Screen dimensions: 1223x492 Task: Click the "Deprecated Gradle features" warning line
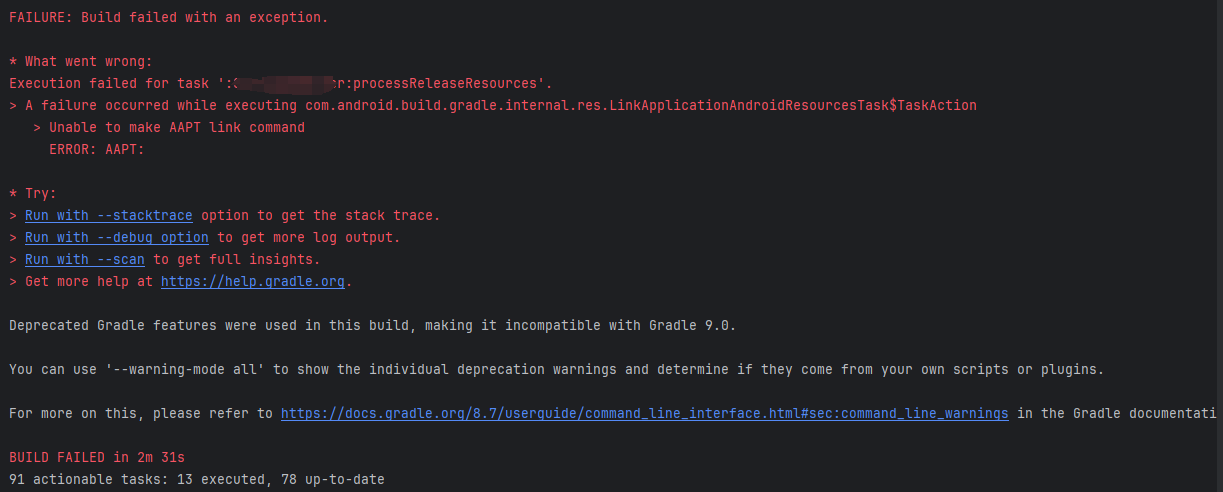[x=372, y=325]
